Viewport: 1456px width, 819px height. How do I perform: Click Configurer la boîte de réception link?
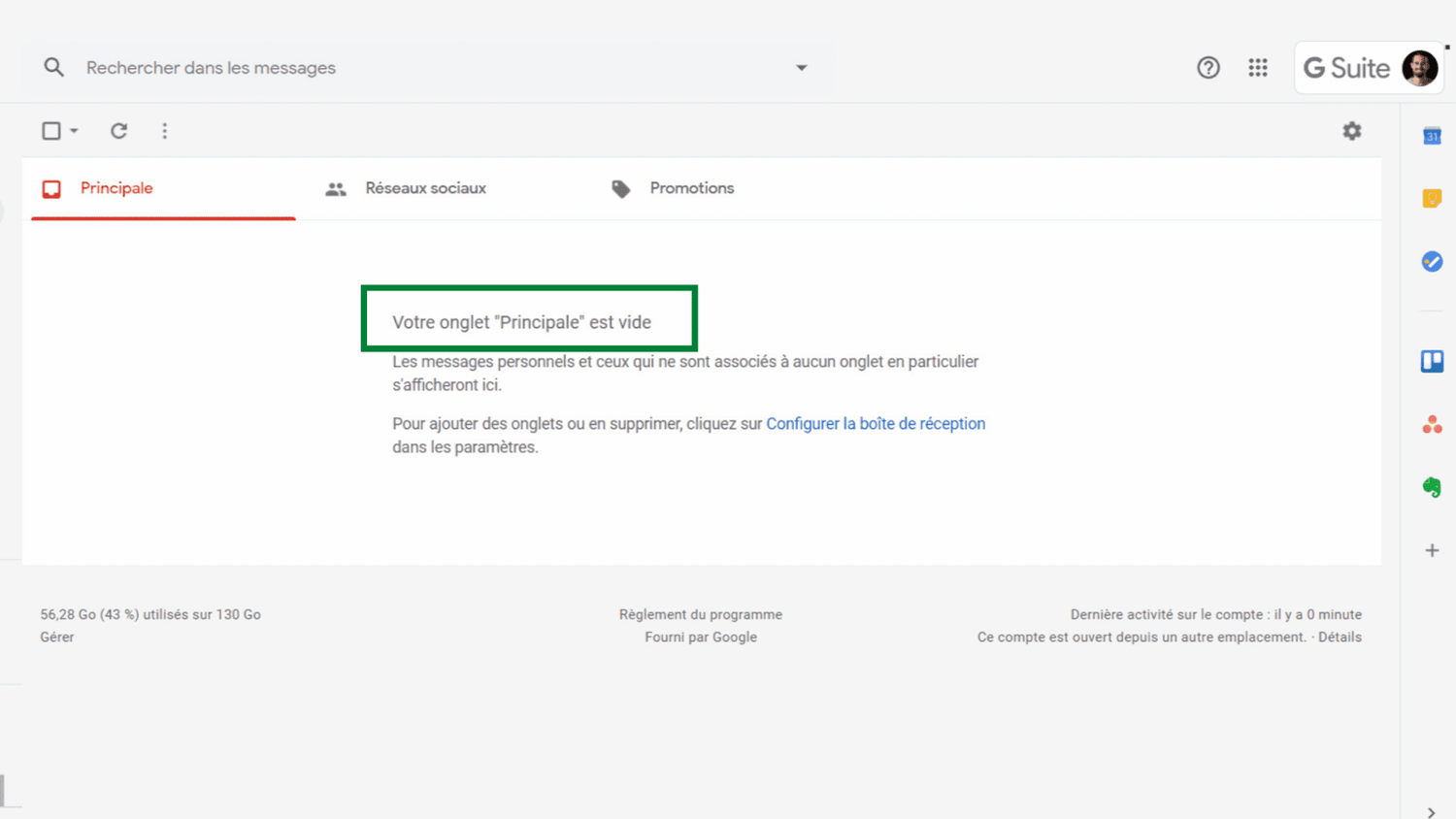click(x=875, y=424)
